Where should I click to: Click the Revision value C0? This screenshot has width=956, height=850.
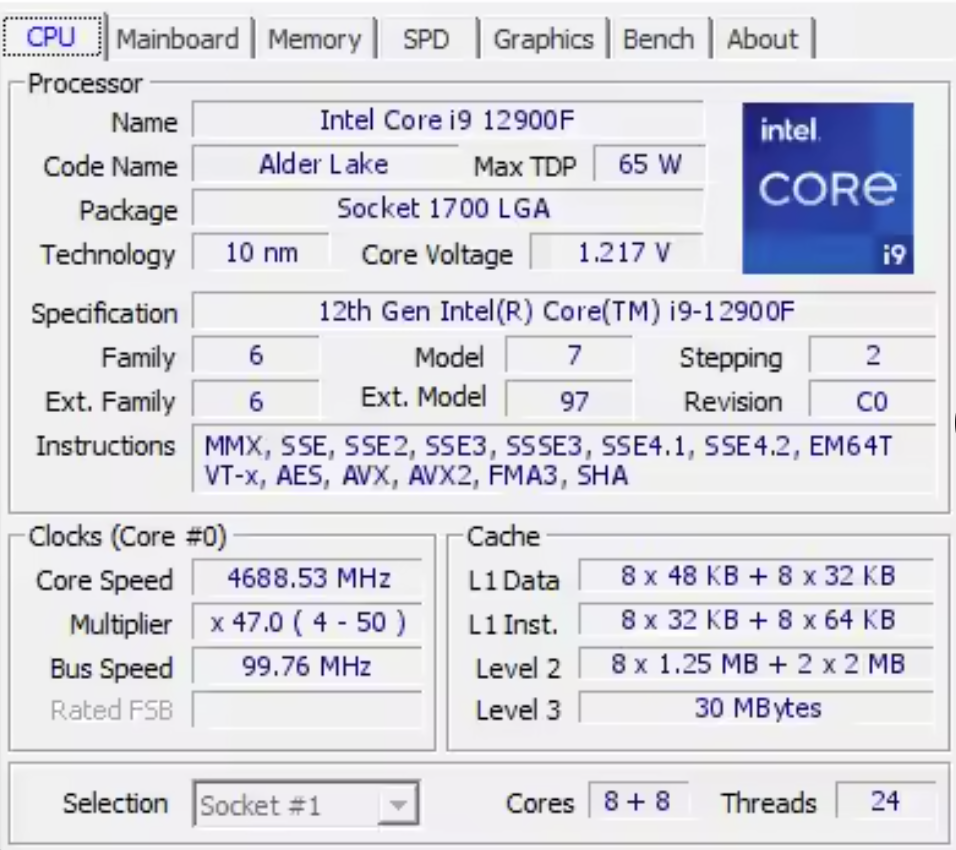[x=872, y=400]
